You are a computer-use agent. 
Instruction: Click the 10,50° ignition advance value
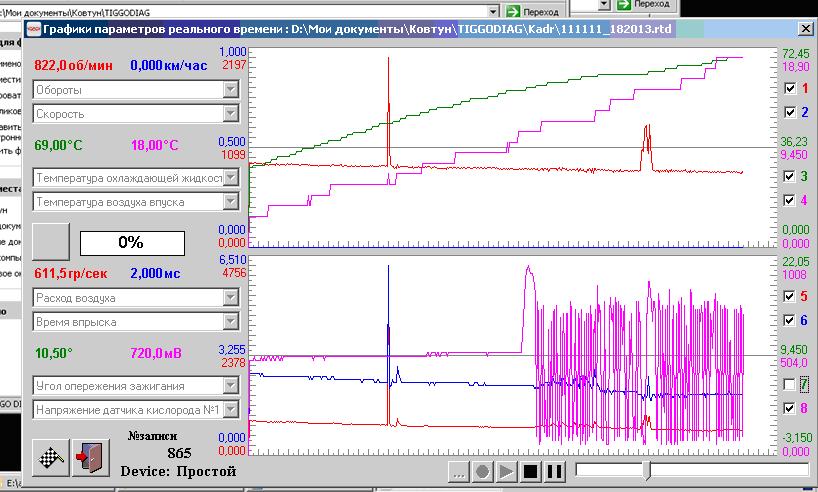[53, 353]
